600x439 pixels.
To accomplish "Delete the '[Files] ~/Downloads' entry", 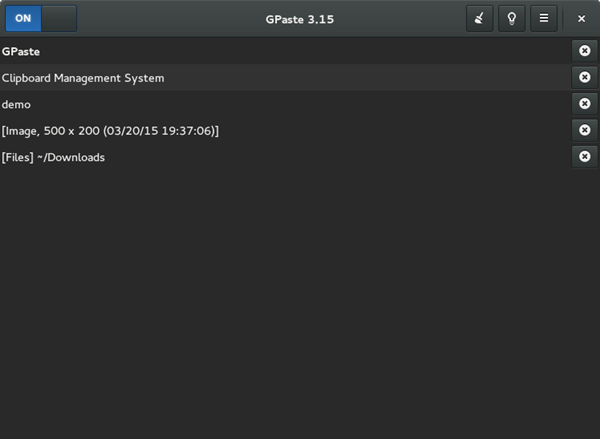I will [x=585, y=156].
